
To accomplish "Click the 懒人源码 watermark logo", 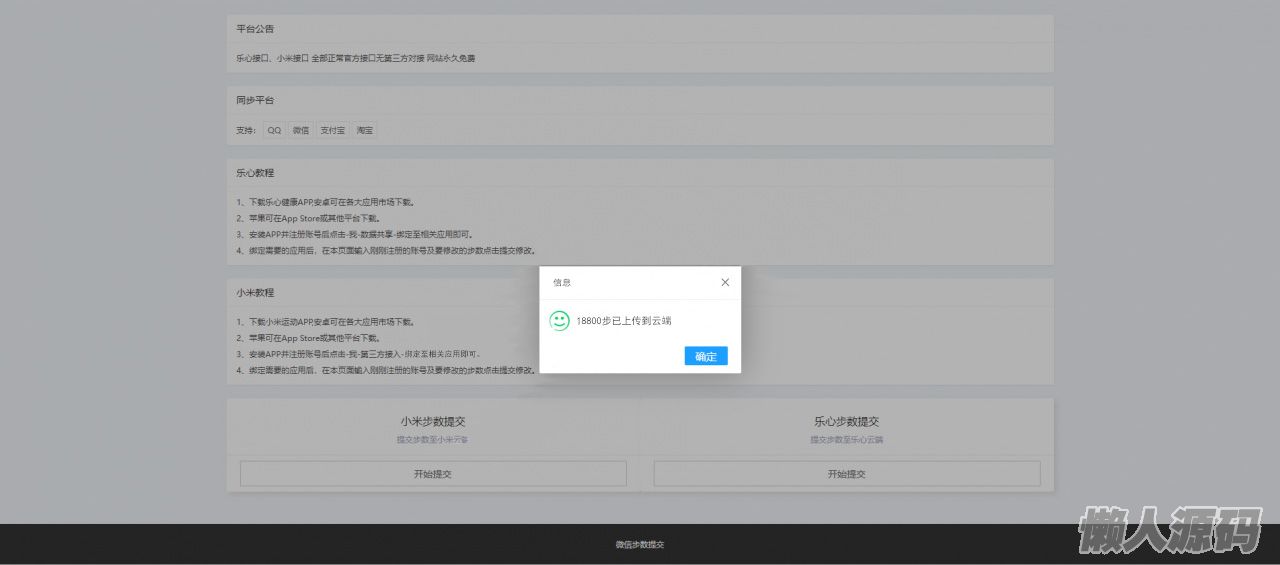I will (x=1170, y=530).
